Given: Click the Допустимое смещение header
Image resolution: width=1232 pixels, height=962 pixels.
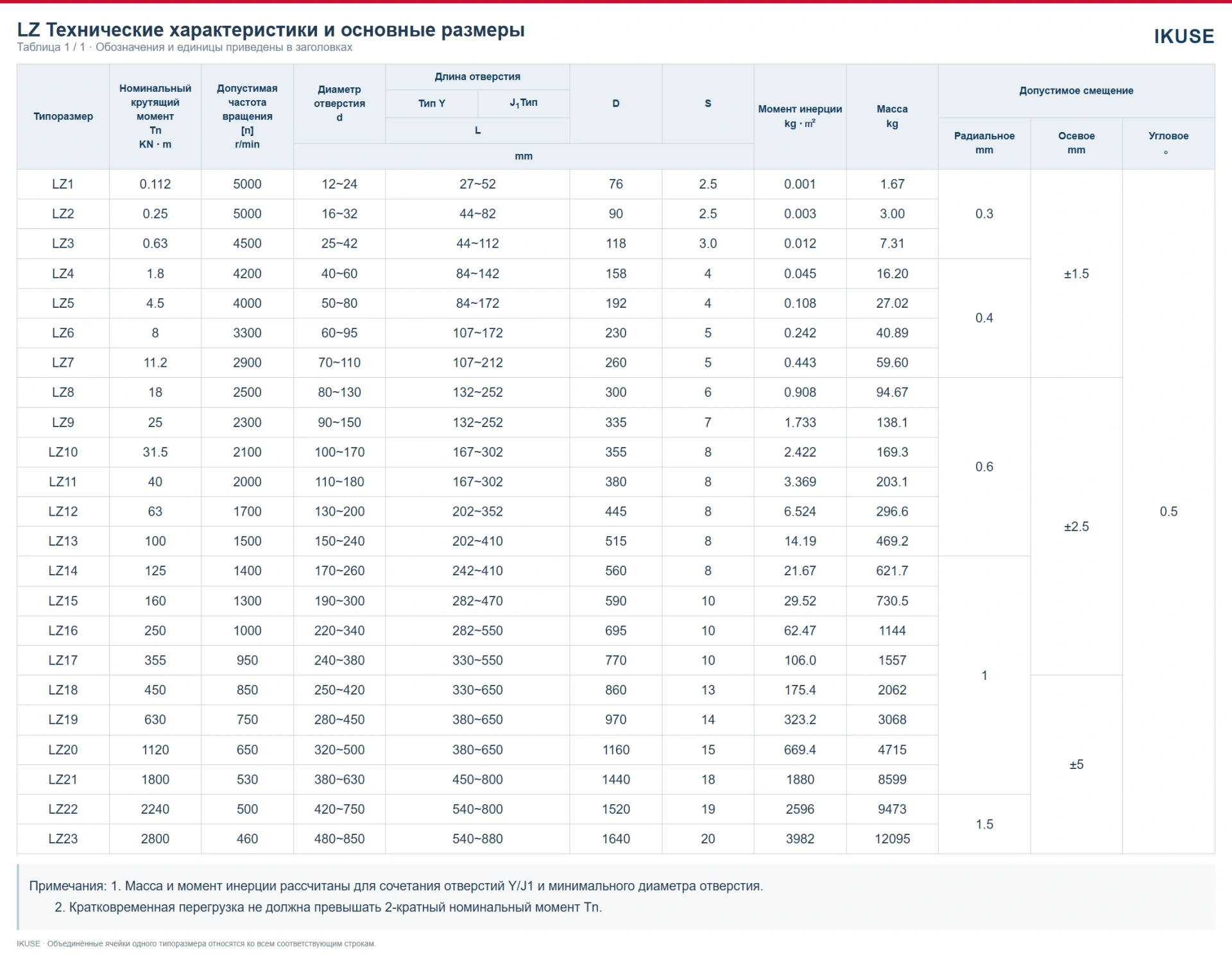Looking at the screenshot, I should (x=1076, y=90).
